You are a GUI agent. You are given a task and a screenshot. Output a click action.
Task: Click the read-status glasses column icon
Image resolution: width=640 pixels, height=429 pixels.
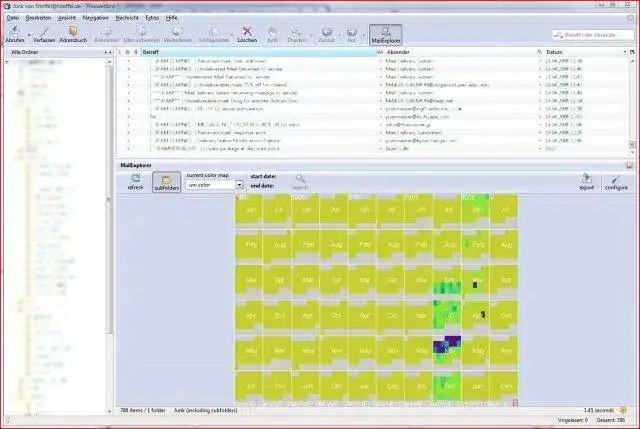pyautogui.click(x=380, y=52)
